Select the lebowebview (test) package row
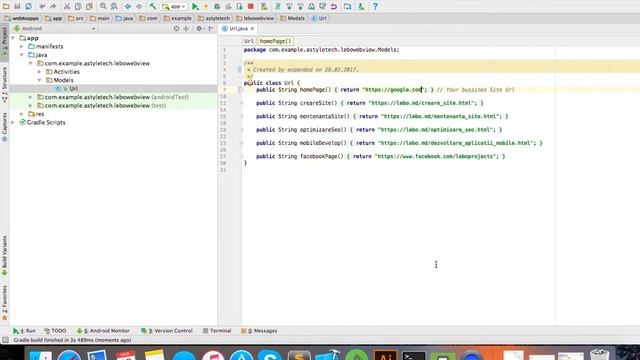640x360 pixels. 113,105
